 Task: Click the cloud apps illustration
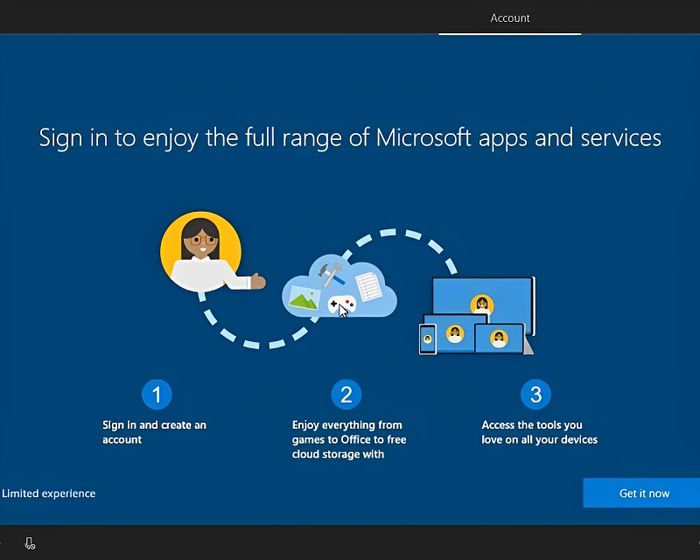[x=339, y=288]
